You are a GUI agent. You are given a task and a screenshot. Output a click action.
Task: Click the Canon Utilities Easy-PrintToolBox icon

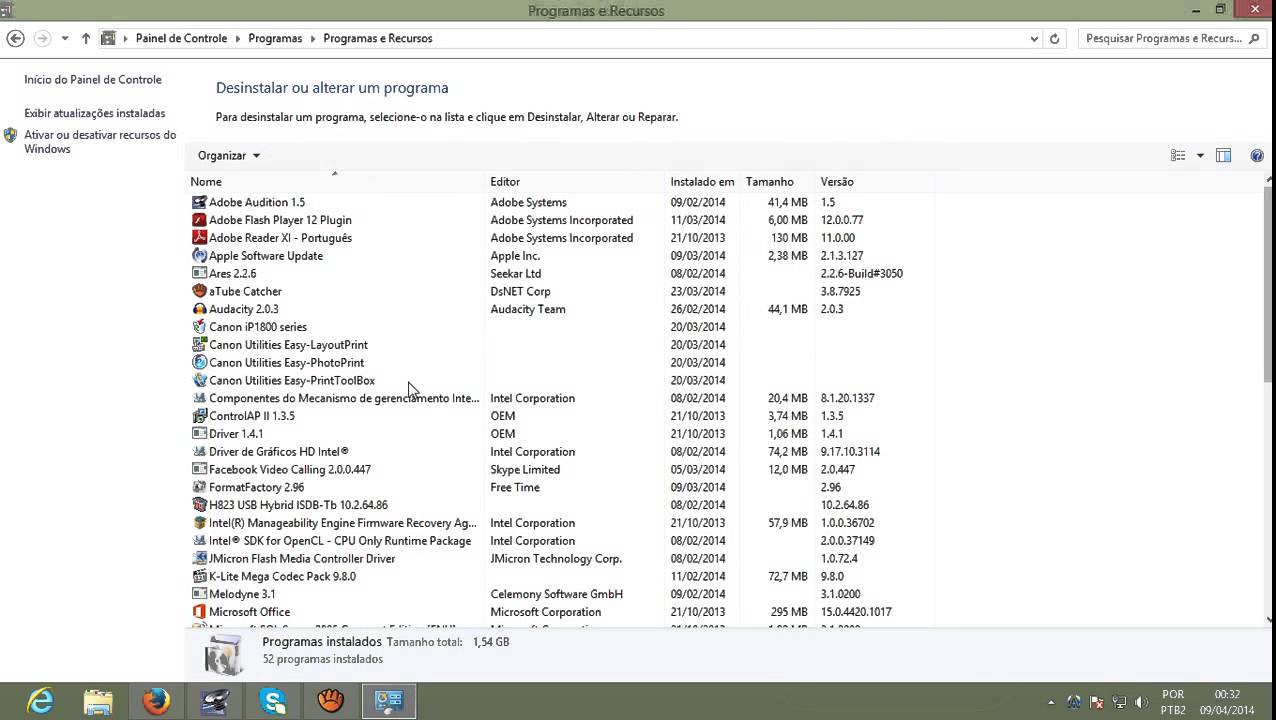(x=199, y=380)
